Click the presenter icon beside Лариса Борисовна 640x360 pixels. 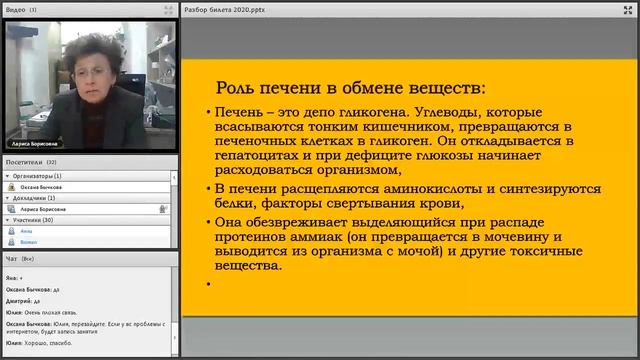tap(11, 209)
